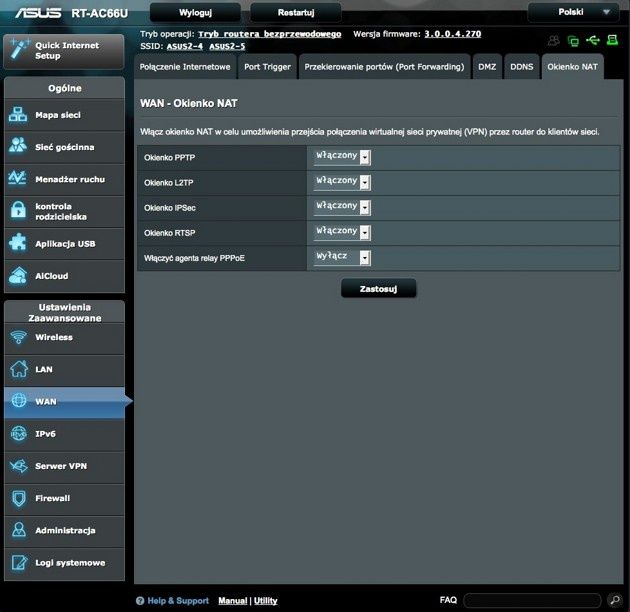This screenshot has width=630, height=612.
Task: Open kontrola rodzicielska page
Action: (64, 212)
